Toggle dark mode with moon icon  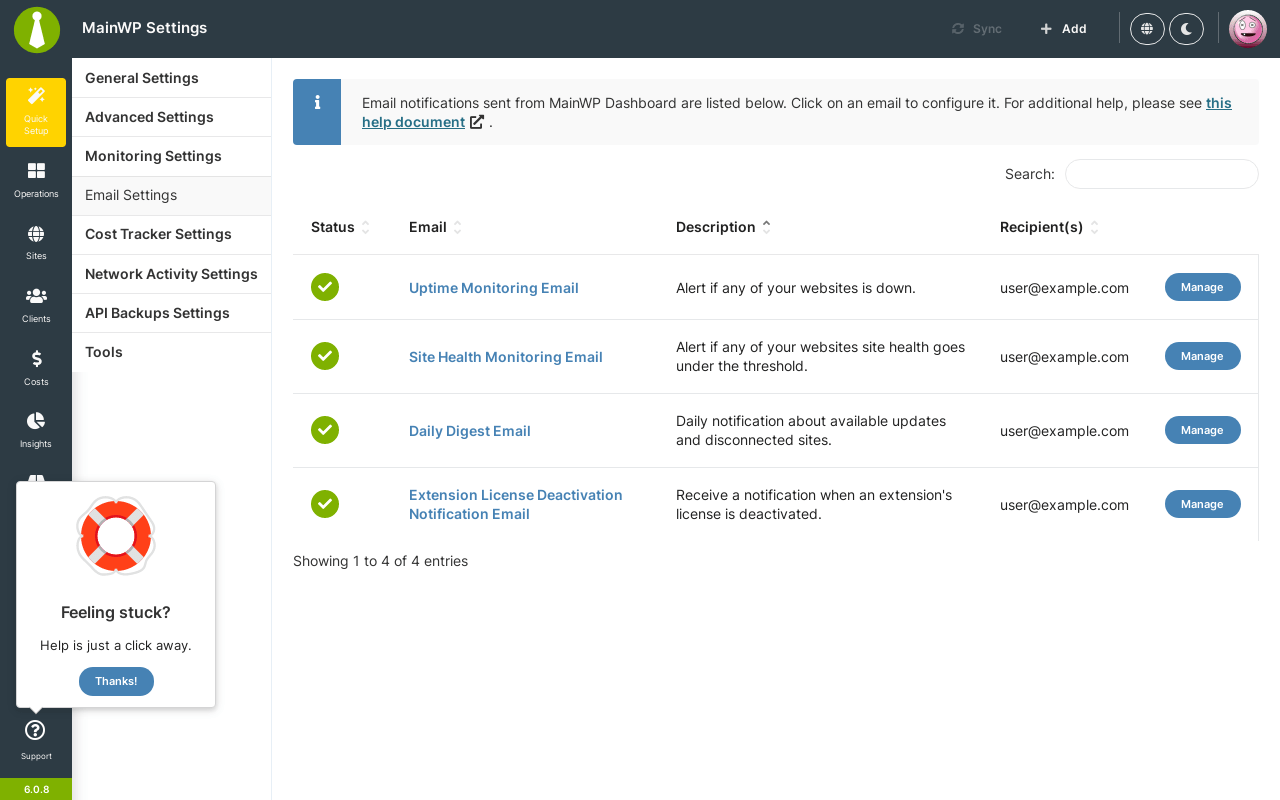tap(1186, 29)
